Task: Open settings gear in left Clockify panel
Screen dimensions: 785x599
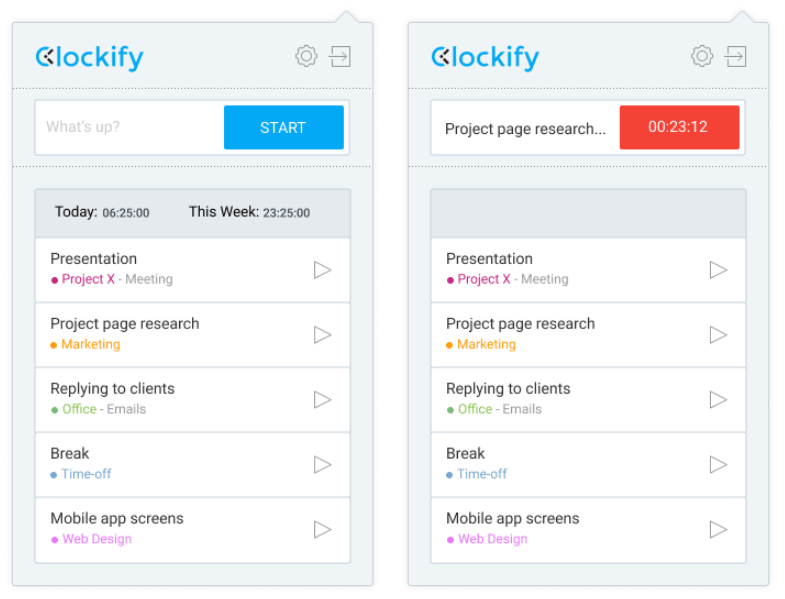Action: click(x=306, y=56)
